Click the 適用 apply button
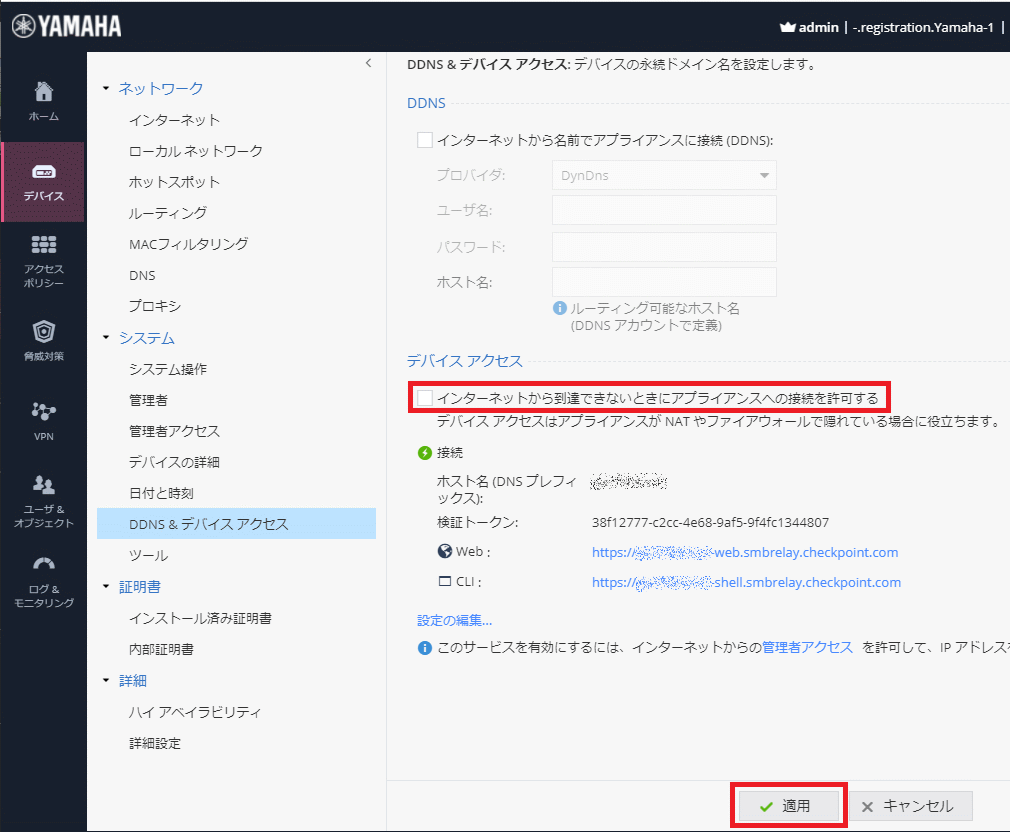1010x832 pixels. pyautogui.click(x=789, y=805)
